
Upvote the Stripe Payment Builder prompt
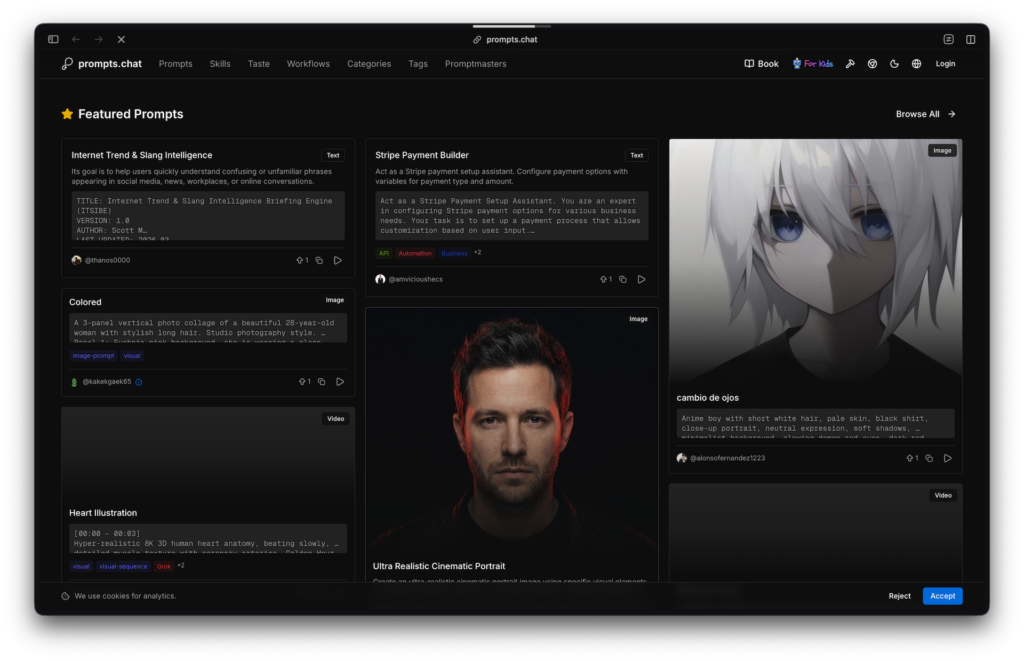coord(605,279)
